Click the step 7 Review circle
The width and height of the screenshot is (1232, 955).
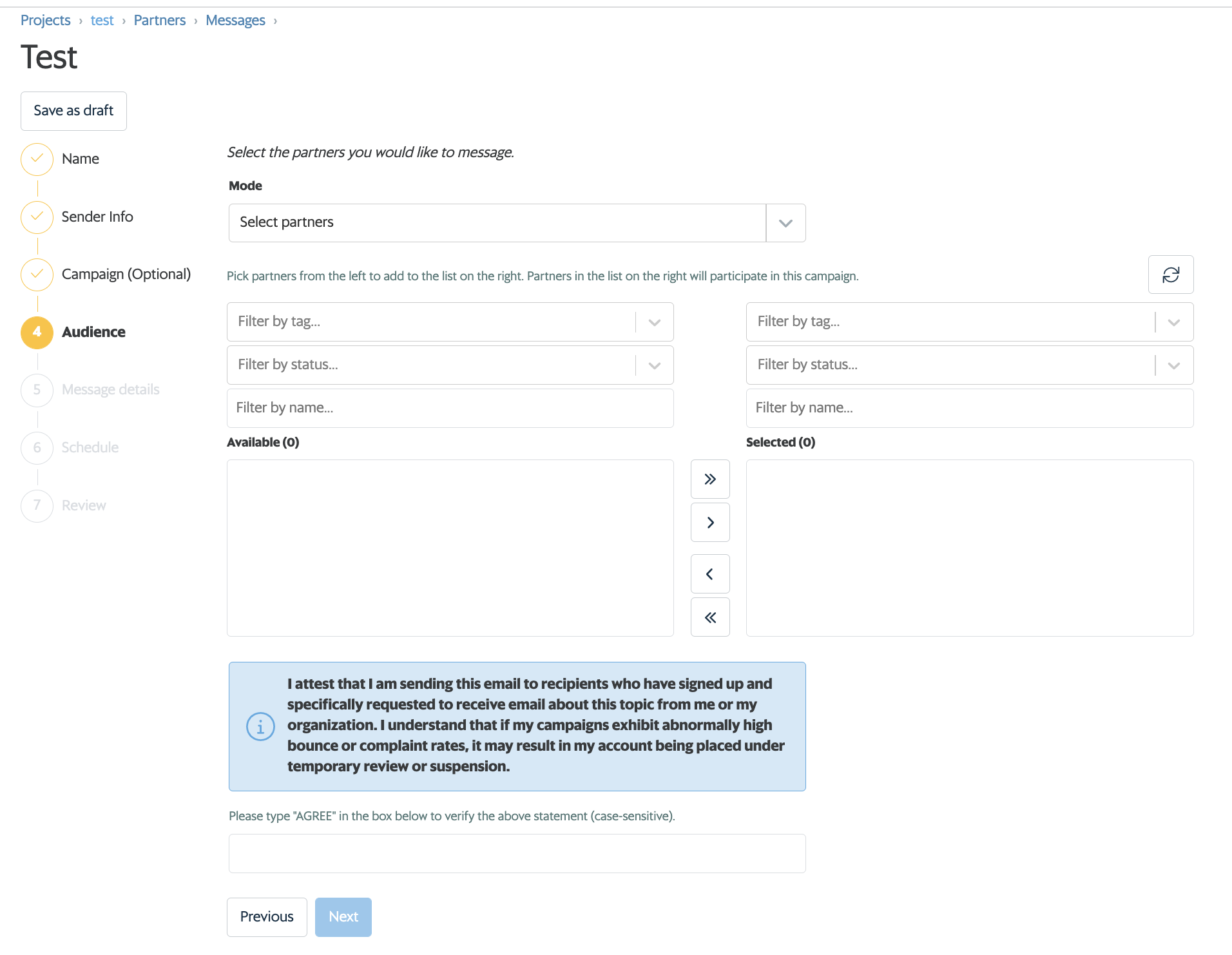(37, 506)
